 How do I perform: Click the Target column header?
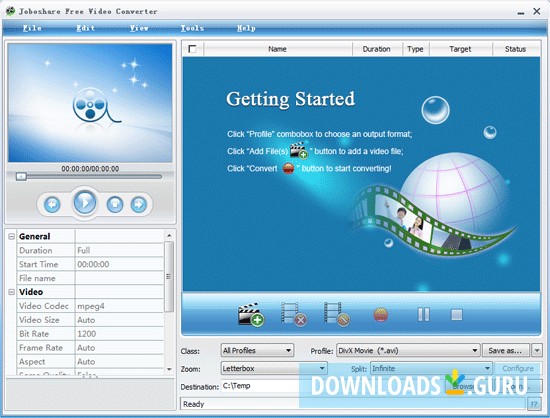460,49
